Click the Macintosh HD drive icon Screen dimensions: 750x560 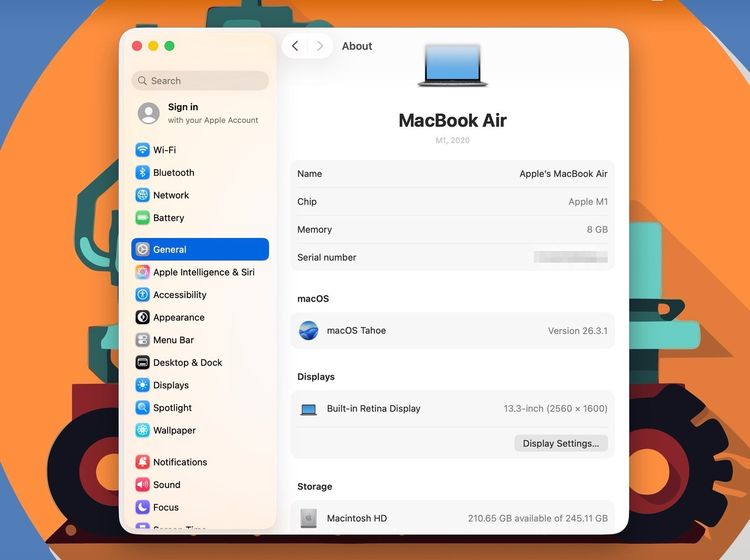(x=309, y=518)
